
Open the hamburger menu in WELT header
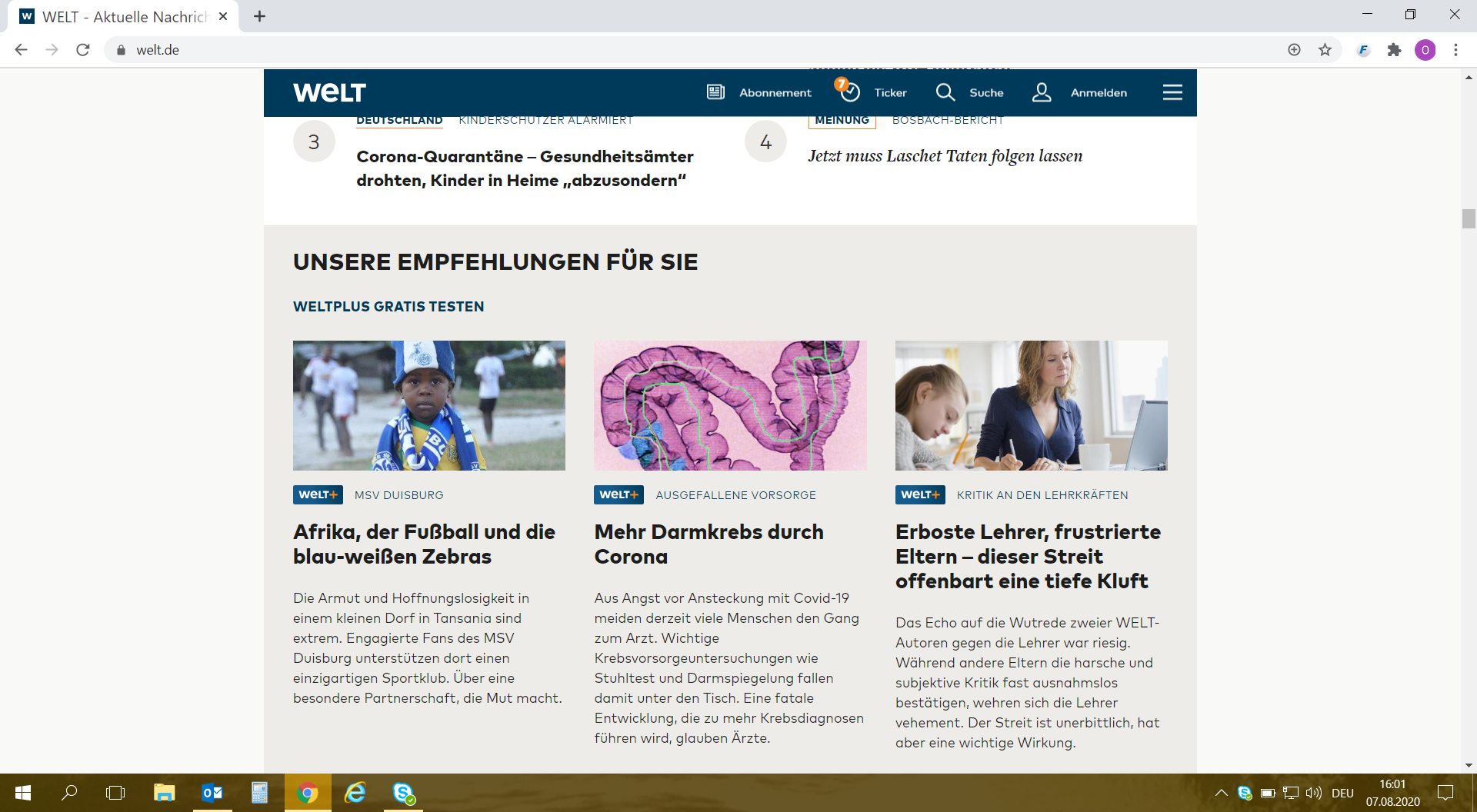[1172, 92]
